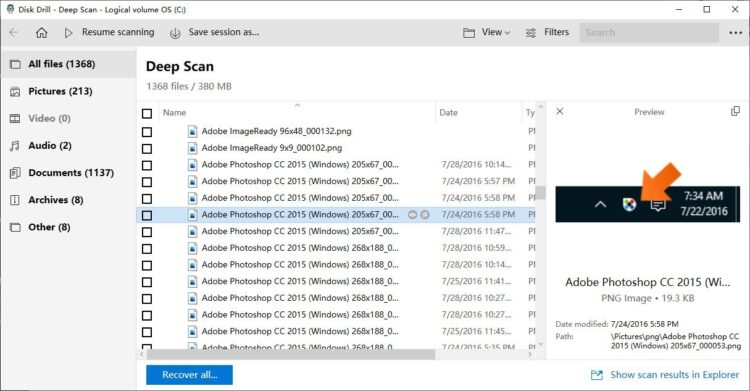Click date 7/28/2016 11:47 cell
The width and height of the screenshot is (750, 391).
476,231
